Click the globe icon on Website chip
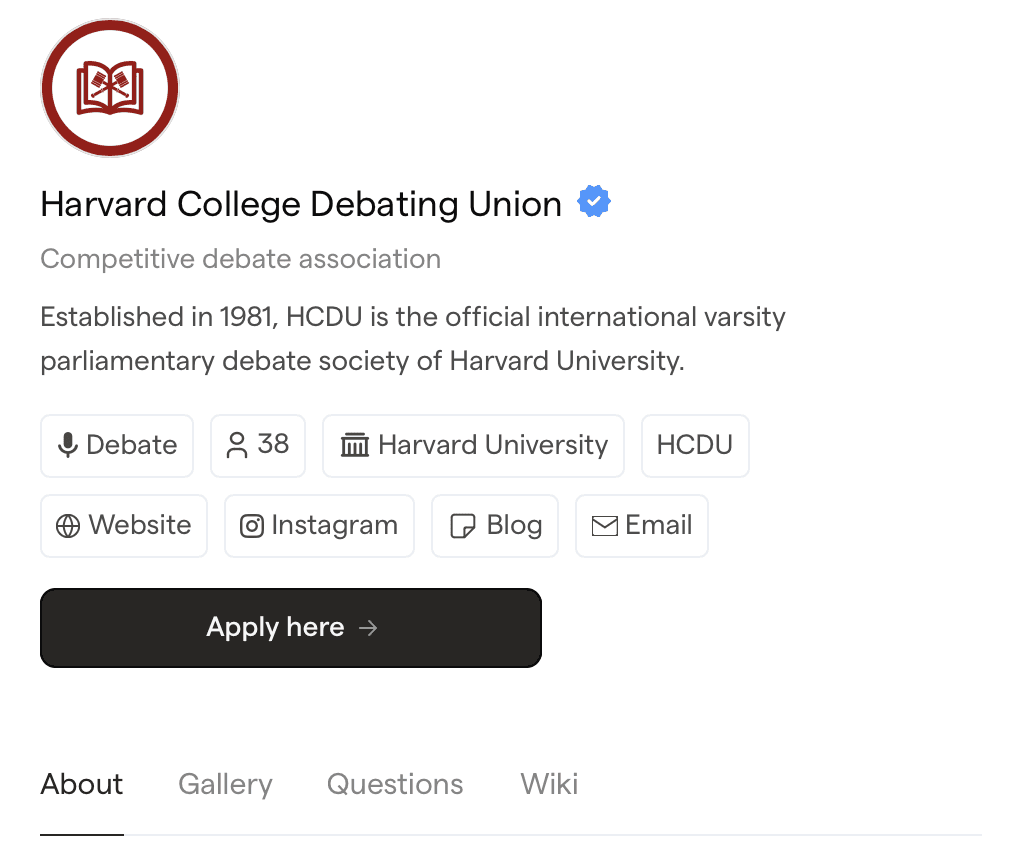The height and width of the screenshot is (868, 1010). coord(68,526)
